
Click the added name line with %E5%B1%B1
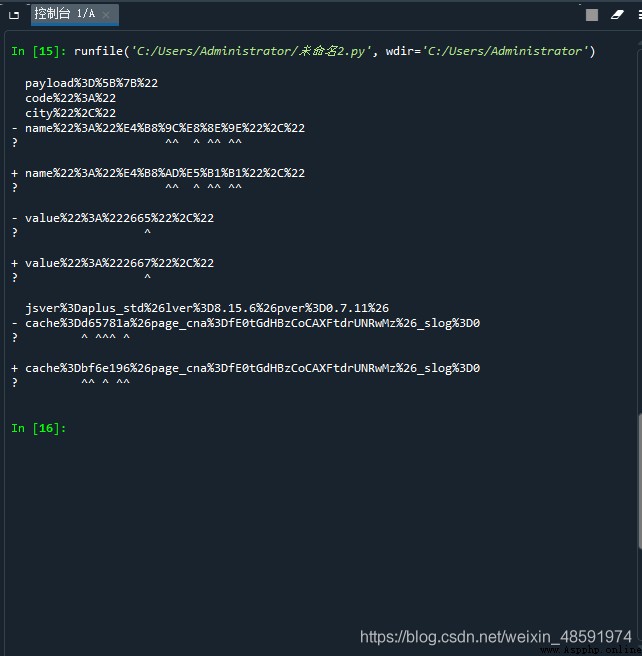(x=158, y=173)
